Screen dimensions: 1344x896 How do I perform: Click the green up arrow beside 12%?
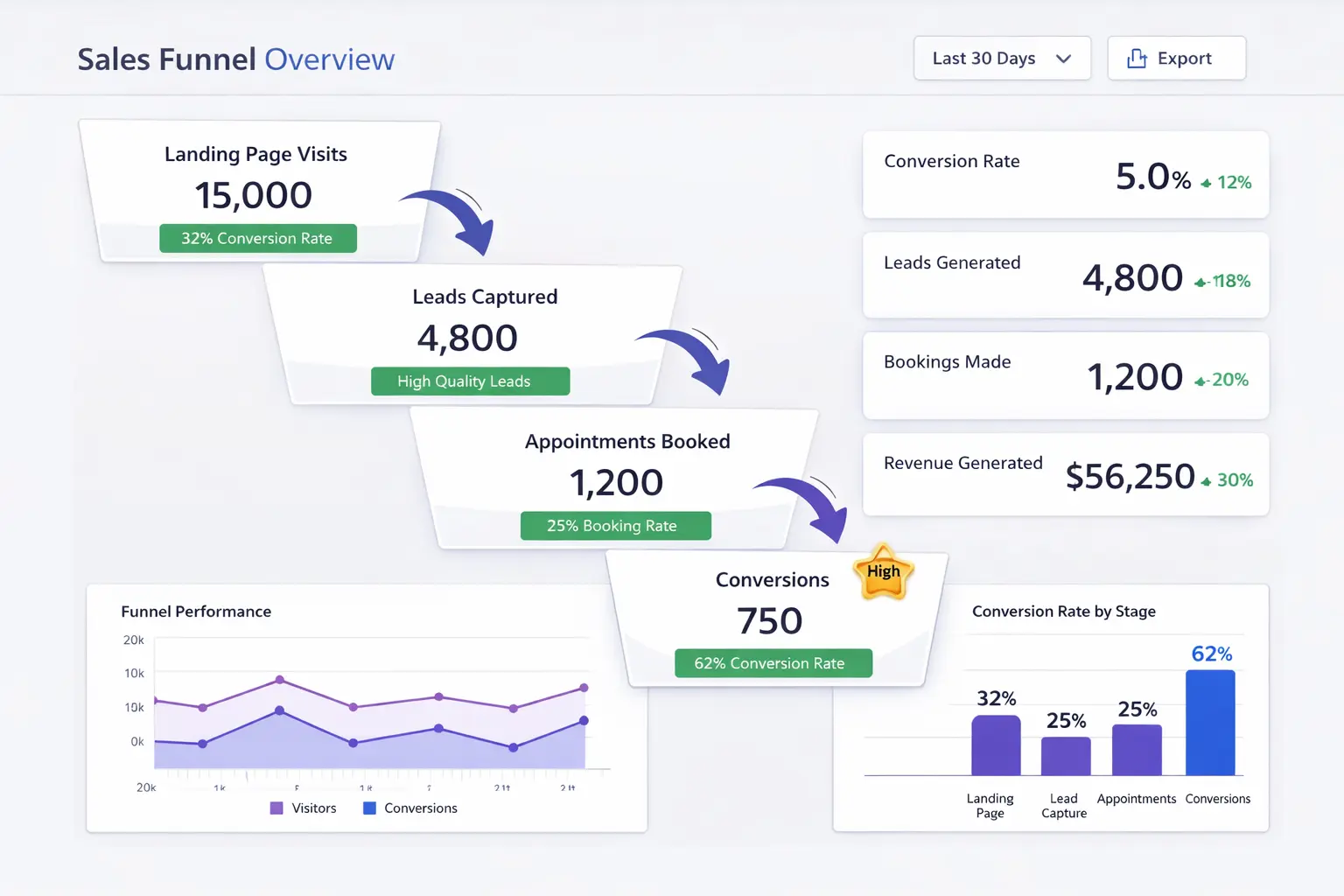[1207, 184]
